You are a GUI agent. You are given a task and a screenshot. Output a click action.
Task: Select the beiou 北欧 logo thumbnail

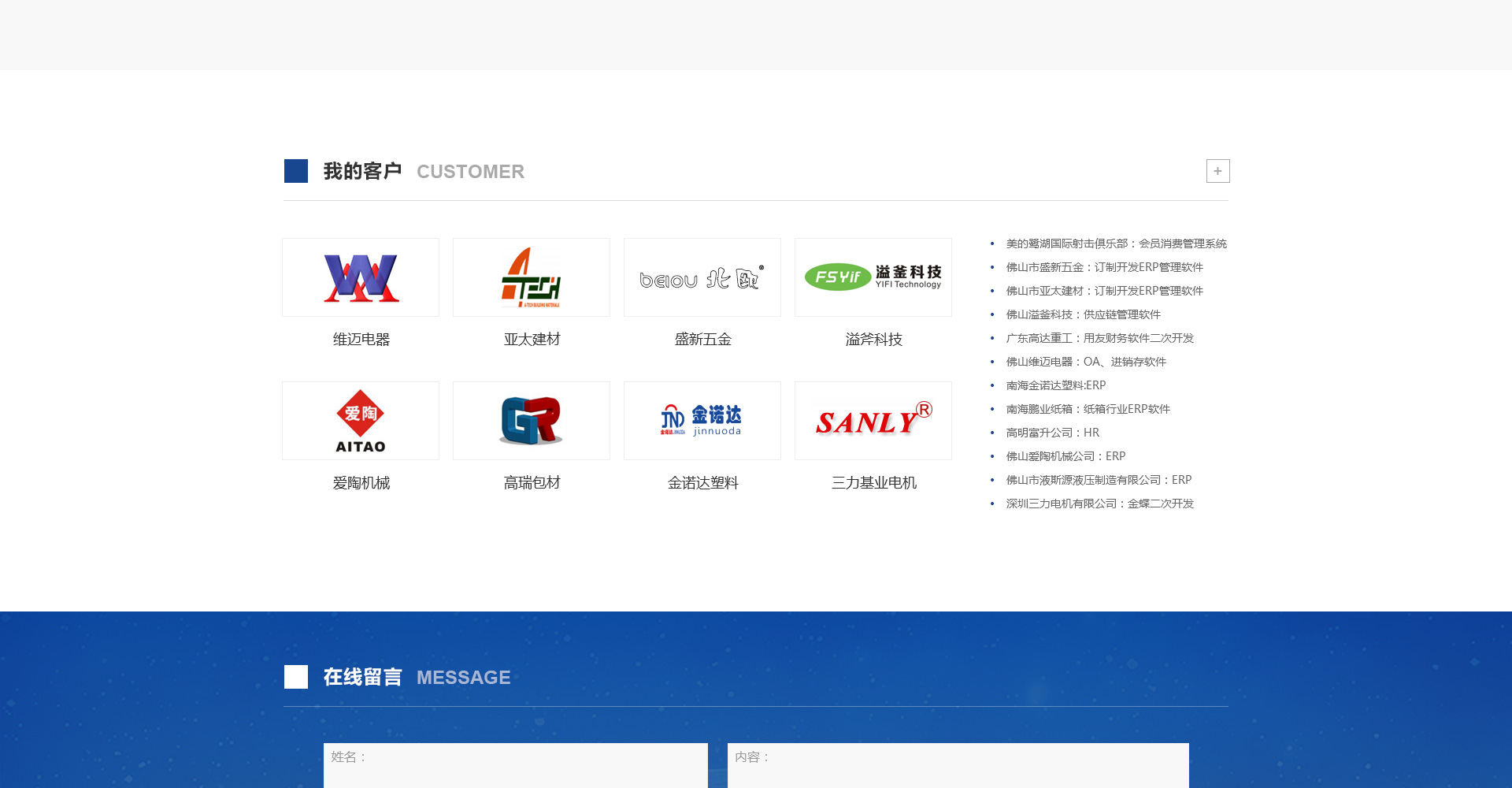coord(702,277)
